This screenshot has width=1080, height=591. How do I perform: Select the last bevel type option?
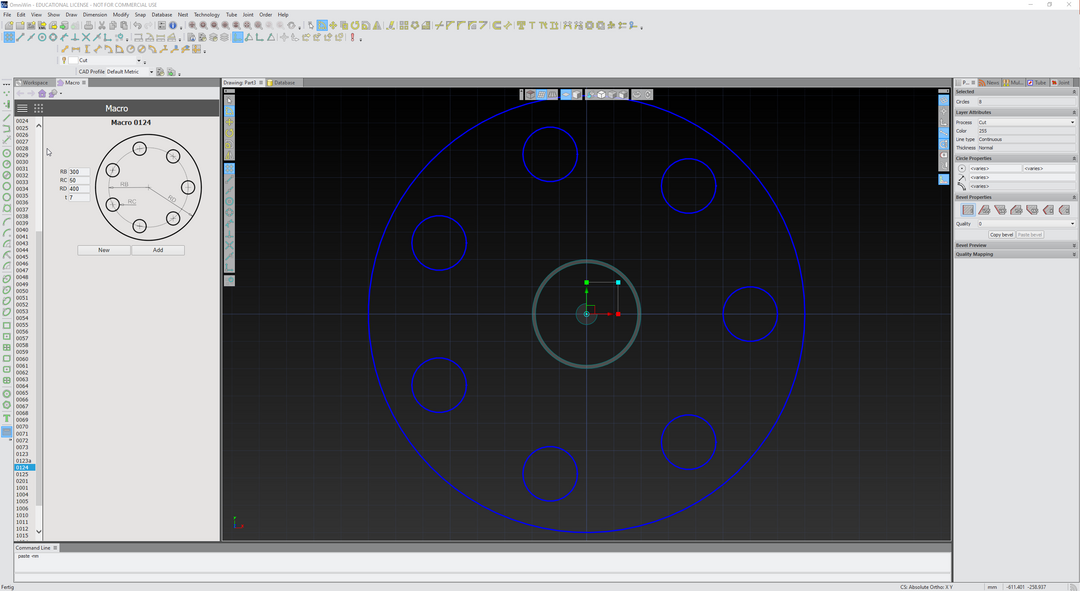pyautogui.click(x=1064, y=209)
